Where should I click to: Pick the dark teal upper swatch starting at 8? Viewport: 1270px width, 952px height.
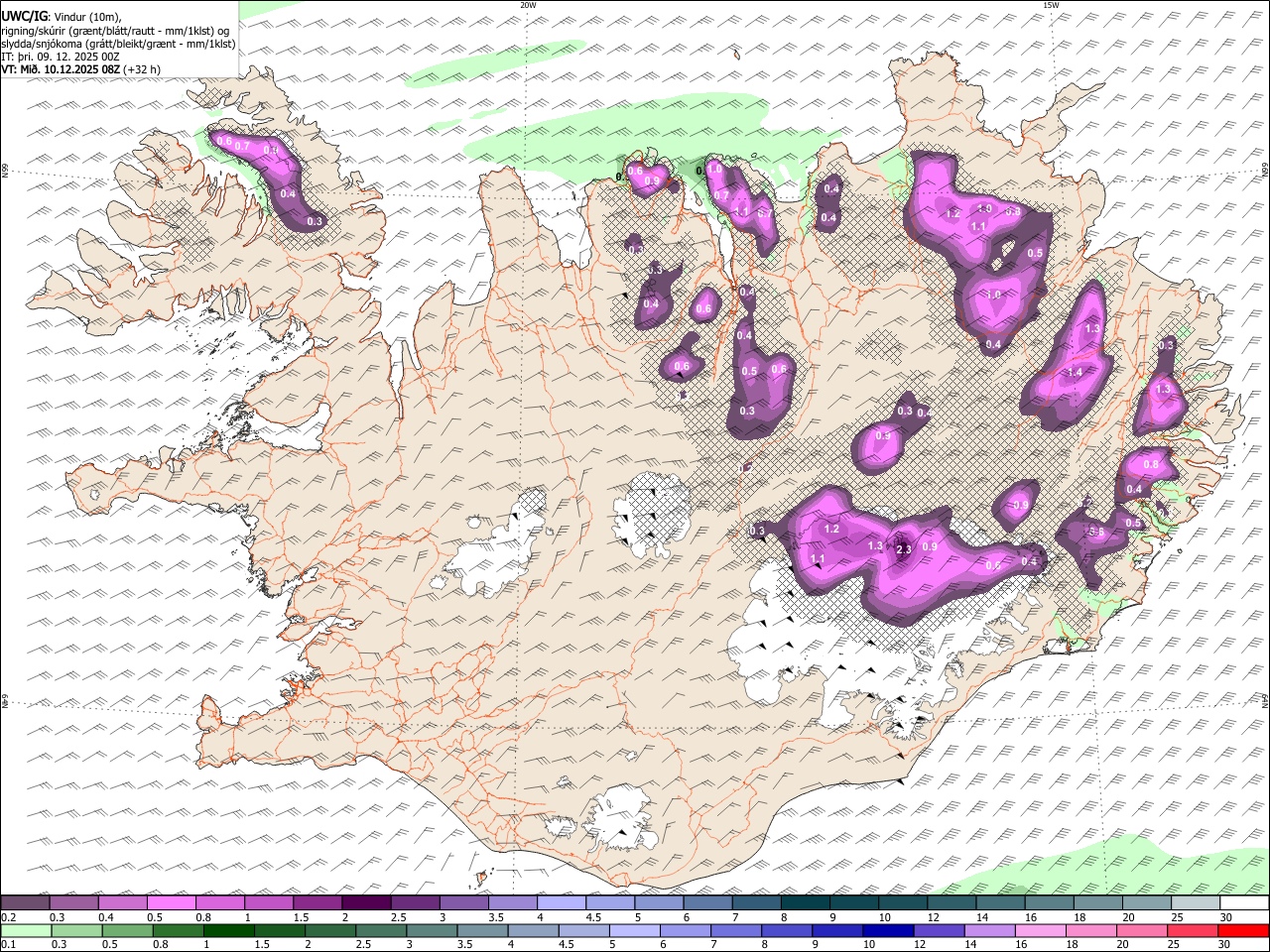pyautogui.click(x=806, y=903)
